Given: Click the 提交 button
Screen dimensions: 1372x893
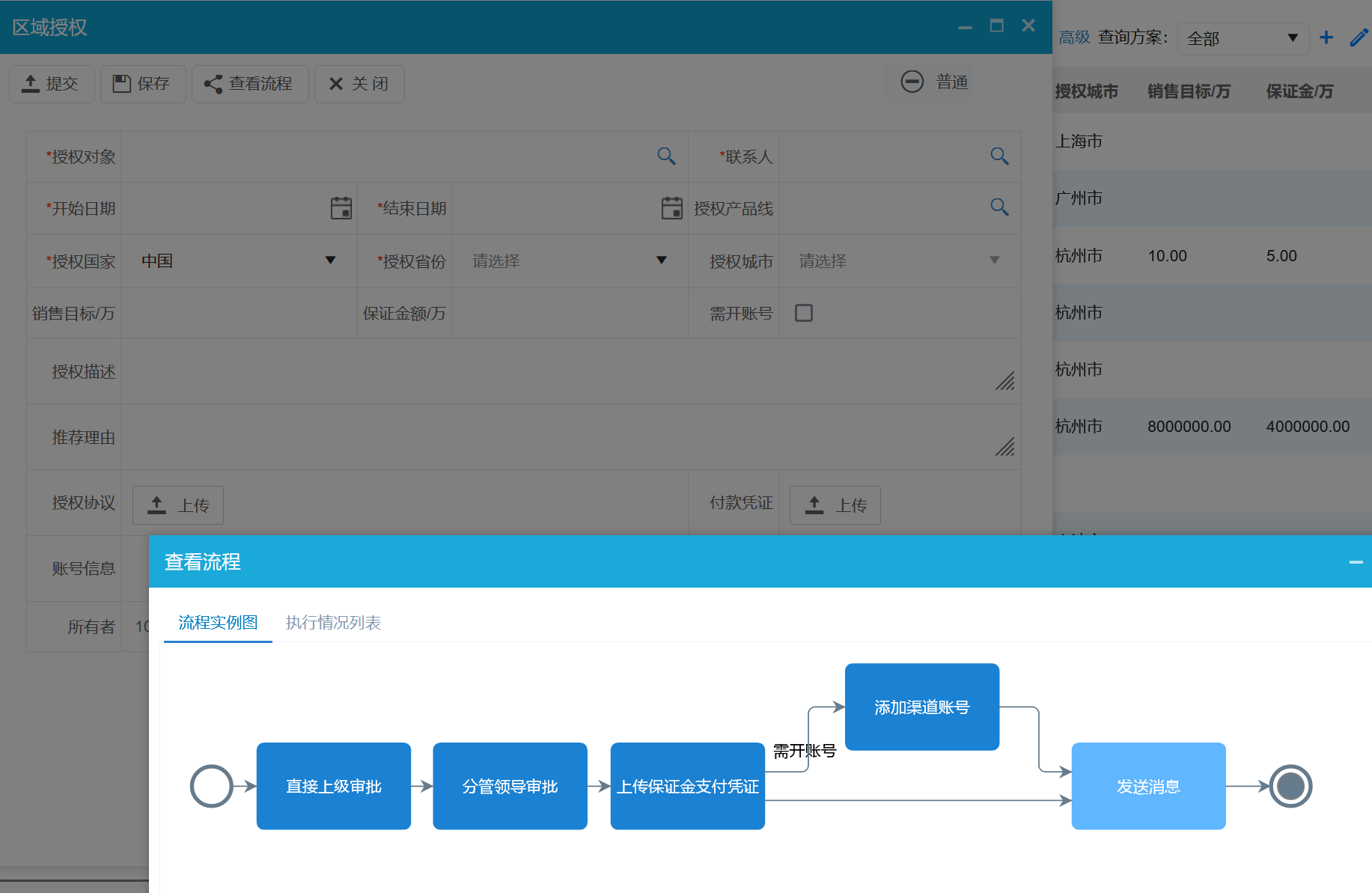Looking at the screenshot, I should click(52, 84).
